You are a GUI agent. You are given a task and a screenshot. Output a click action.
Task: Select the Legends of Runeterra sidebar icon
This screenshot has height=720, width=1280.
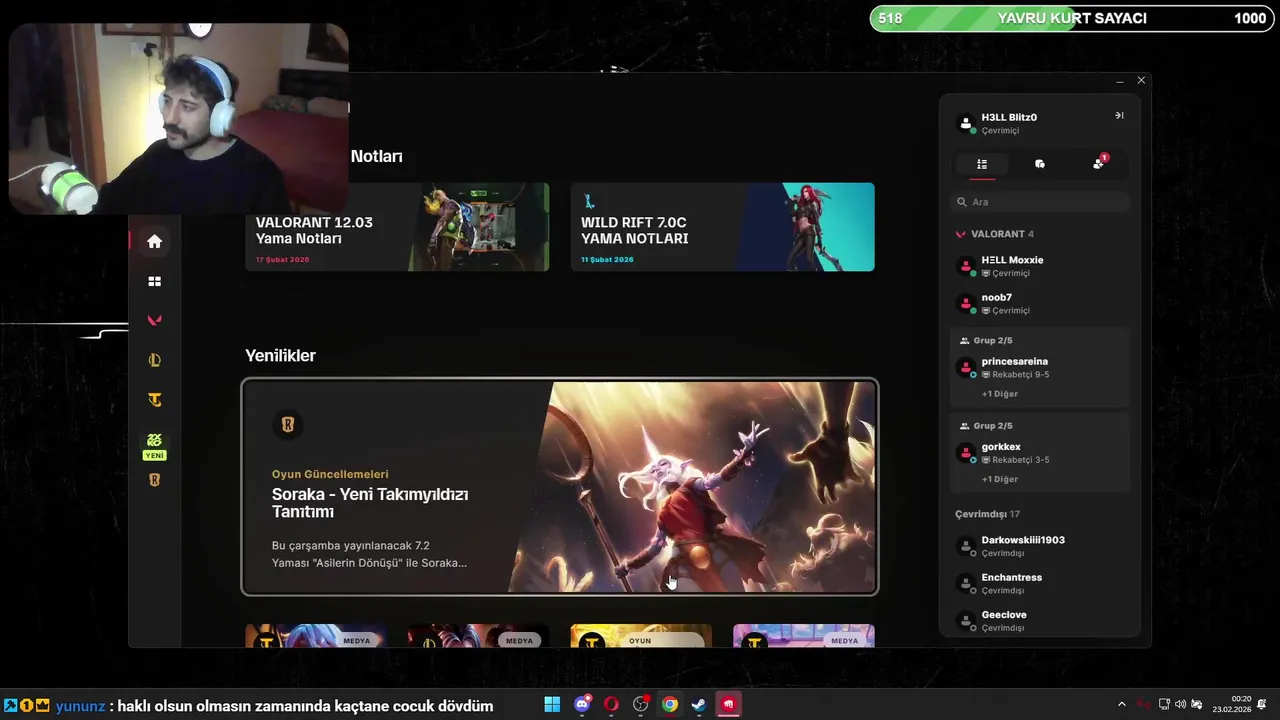(154, 480)
